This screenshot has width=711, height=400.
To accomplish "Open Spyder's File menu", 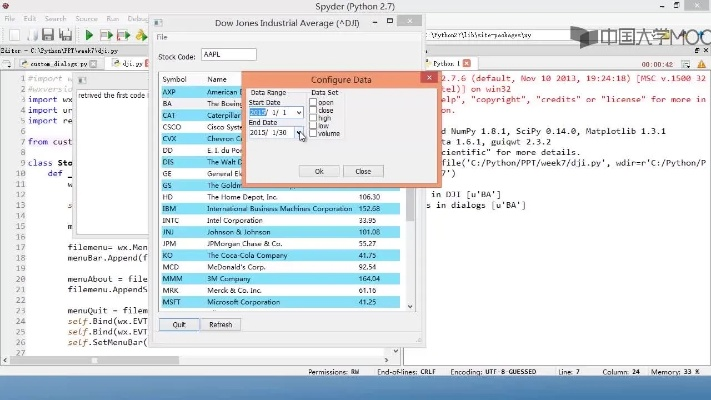I will tap(10, 19).
